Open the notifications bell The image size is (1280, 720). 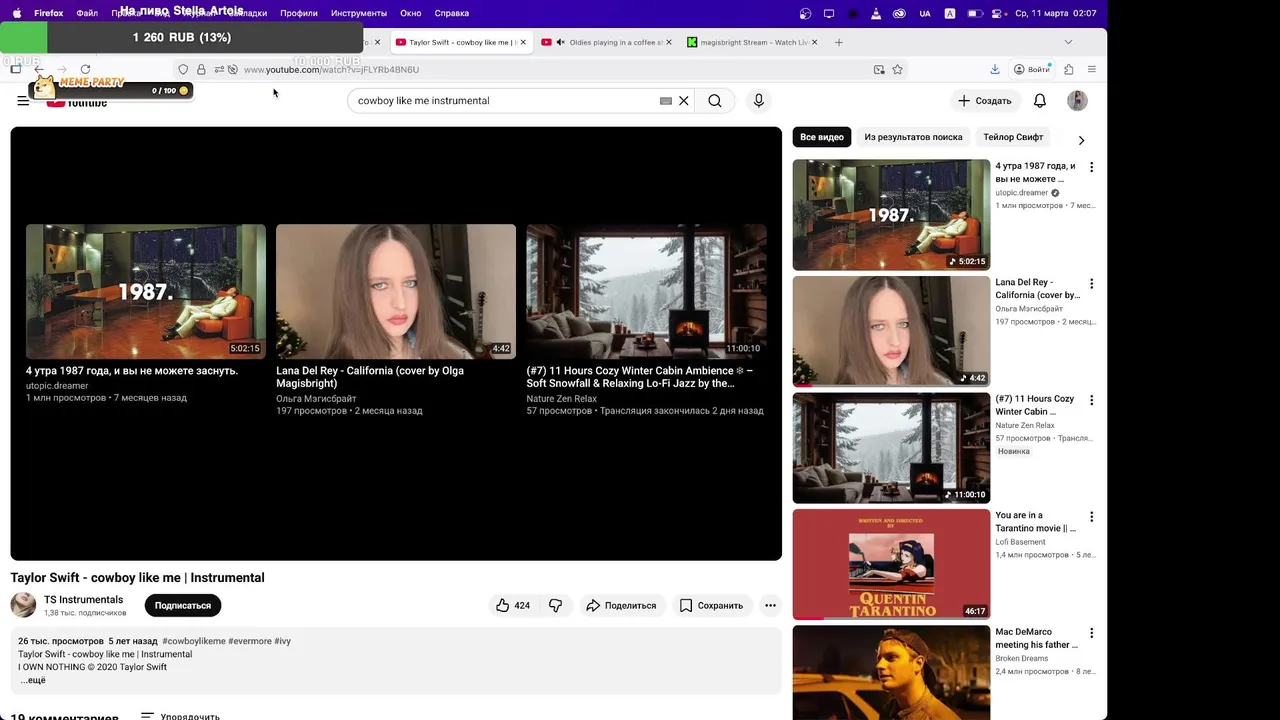click(x=1040, y=101)
